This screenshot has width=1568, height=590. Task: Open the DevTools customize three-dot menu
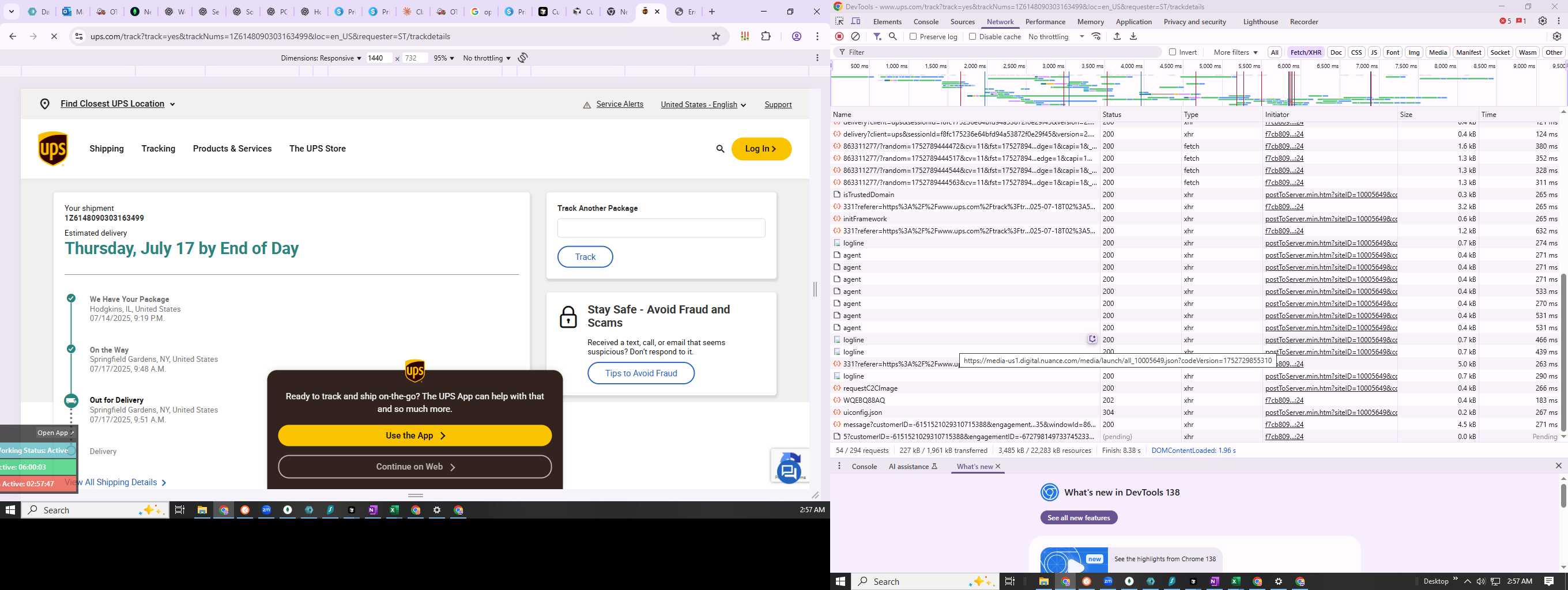(x=1559, y=21)
